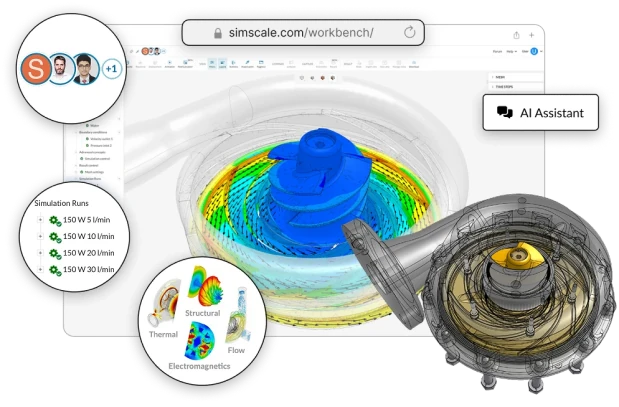This screenshot has height=407, width=619.
Task: Open Simulation control in the tree
Action: pos(98,159)
